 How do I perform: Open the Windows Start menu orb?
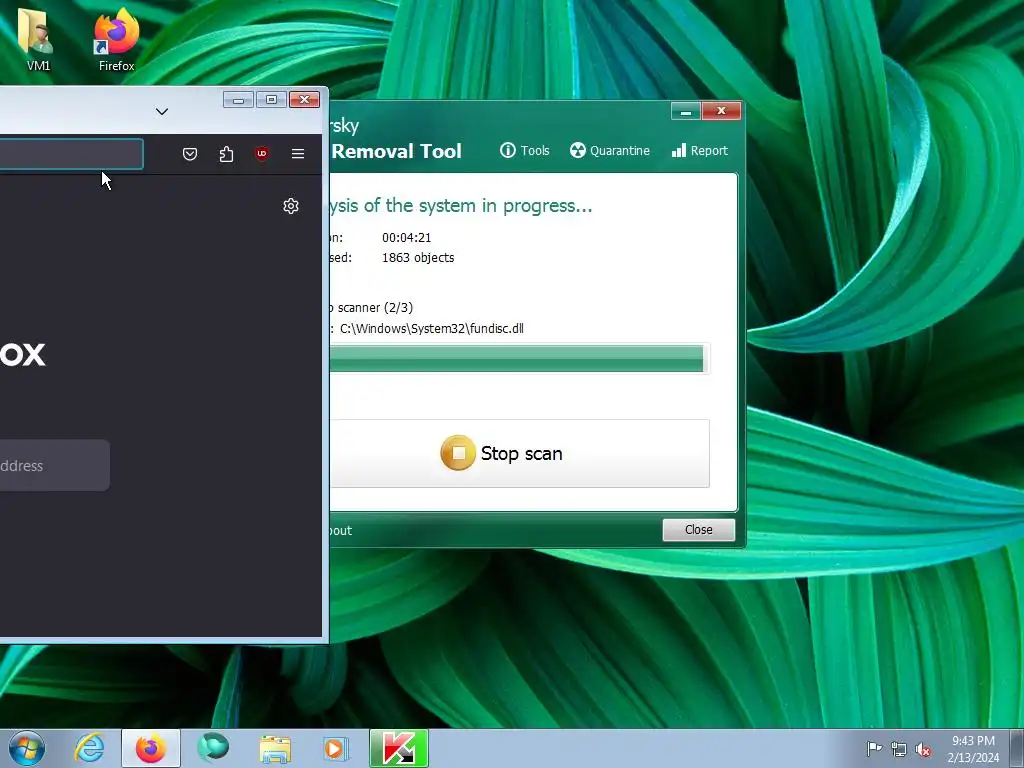27,748
